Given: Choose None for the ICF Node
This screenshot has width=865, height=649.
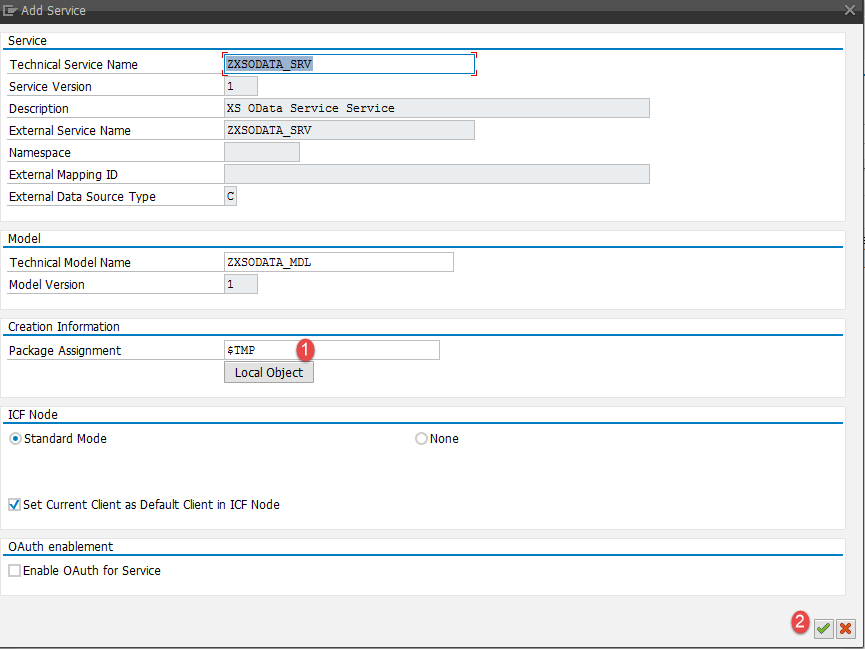Looking at the screenshot, I should point(421,438).
